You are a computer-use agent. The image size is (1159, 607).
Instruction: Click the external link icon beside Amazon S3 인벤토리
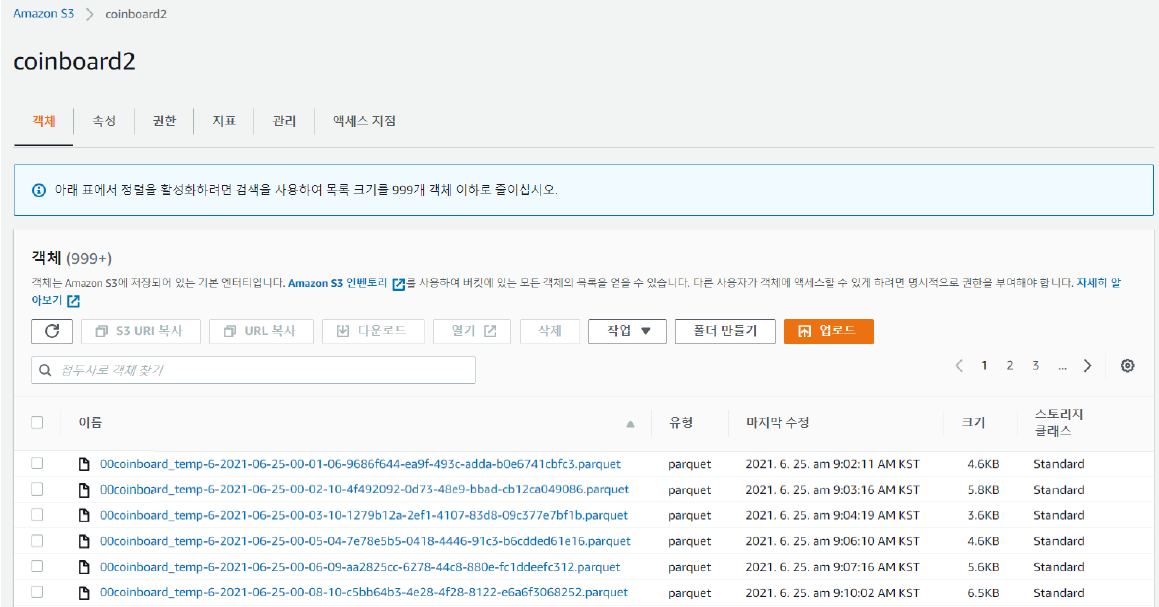[398, 284]
